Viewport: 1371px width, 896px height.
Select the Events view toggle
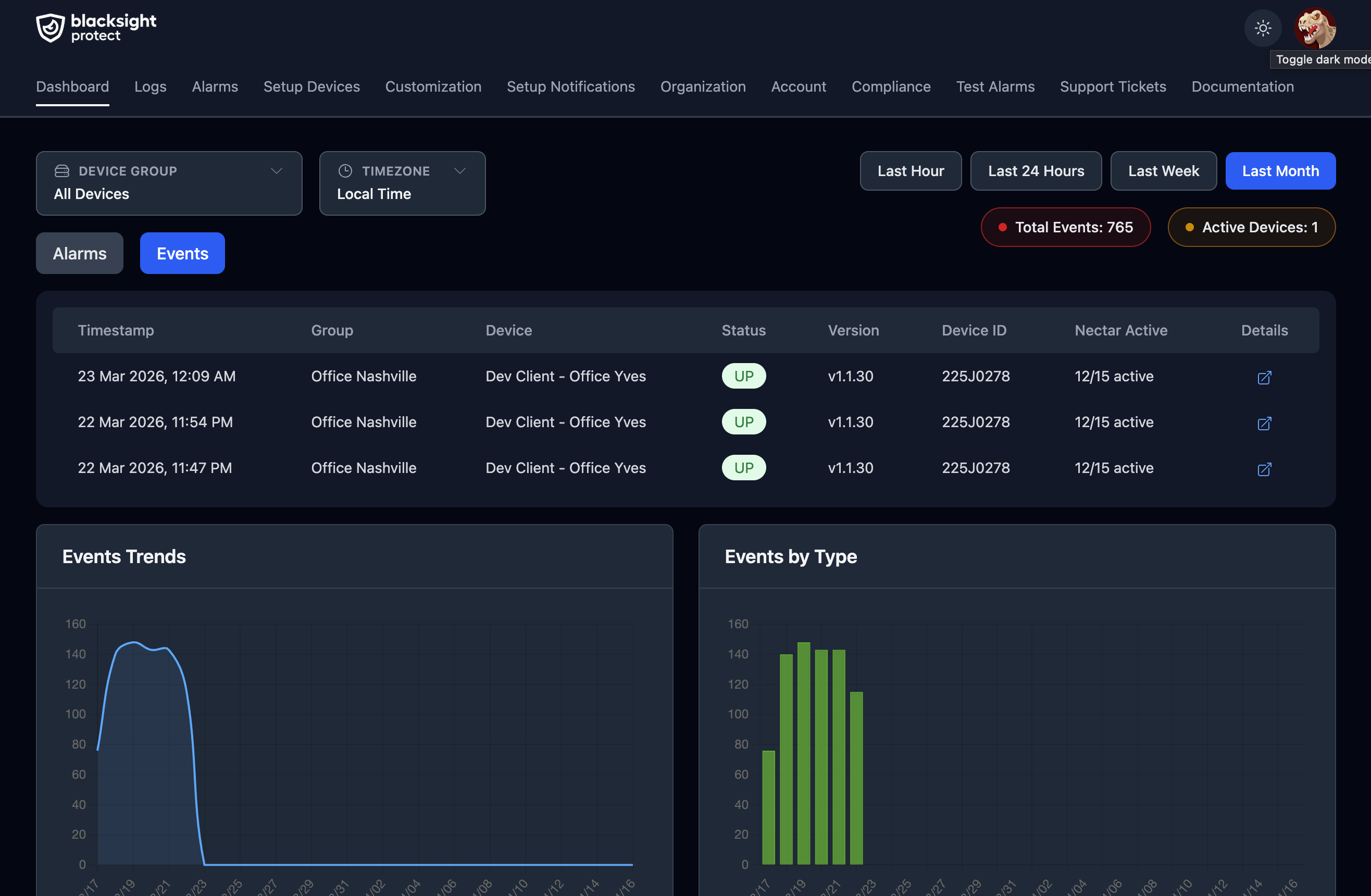click(182, 253)
